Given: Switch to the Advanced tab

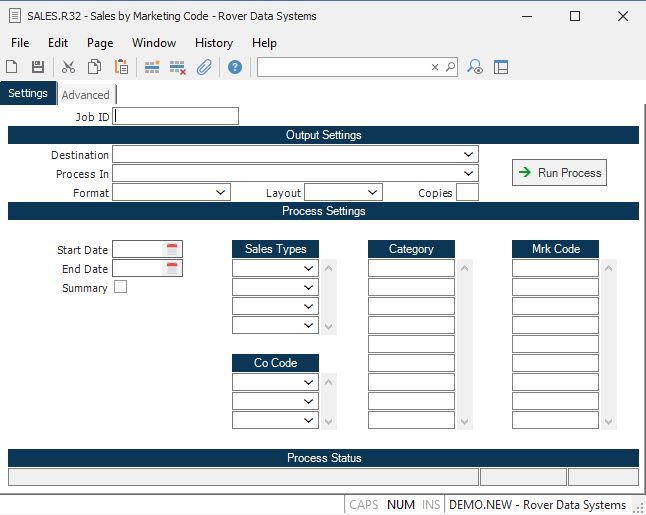Looking at the screenshot, I should point(86,95).
